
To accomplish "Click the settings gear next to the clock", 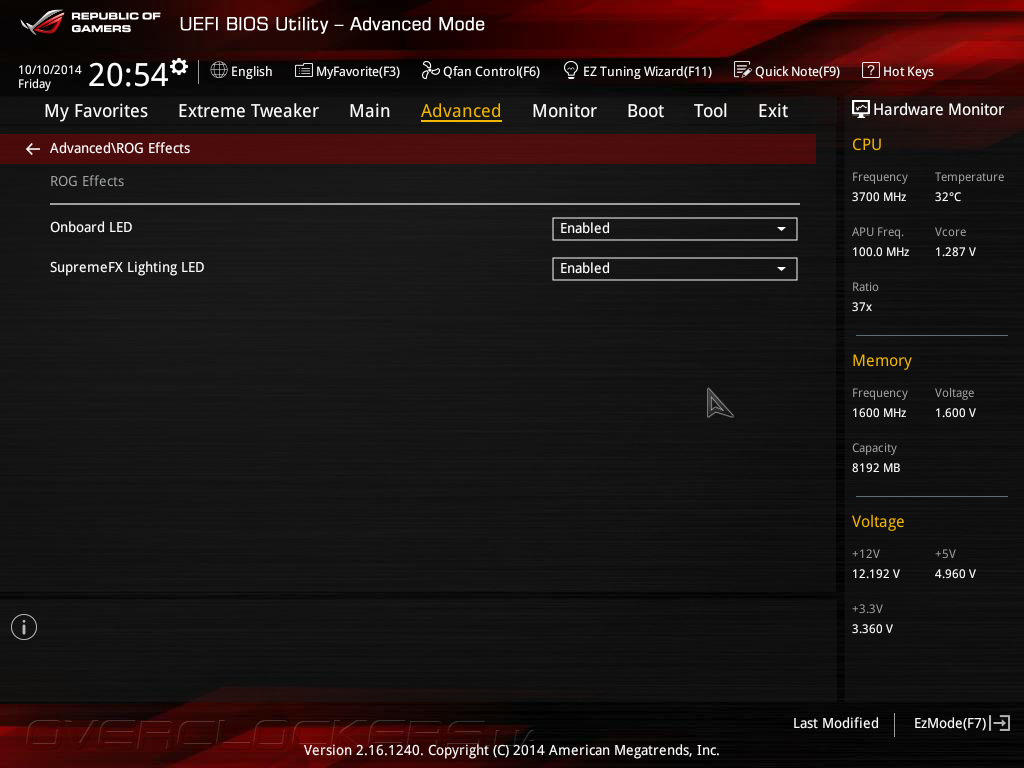I will (179, 67).
